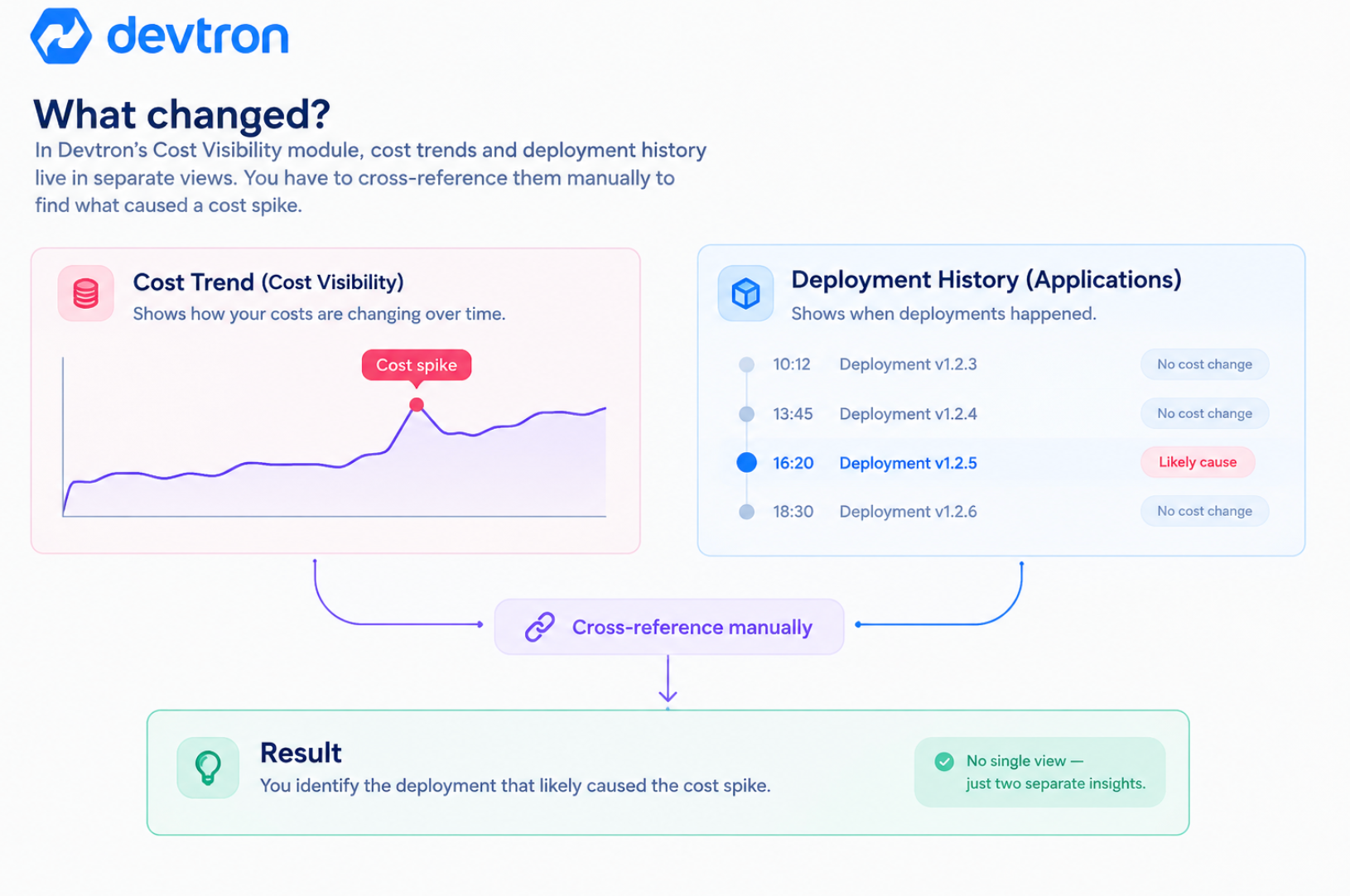Click the Result heading
The width and height of the screenshot is (1350, 896).
[301, 753]
